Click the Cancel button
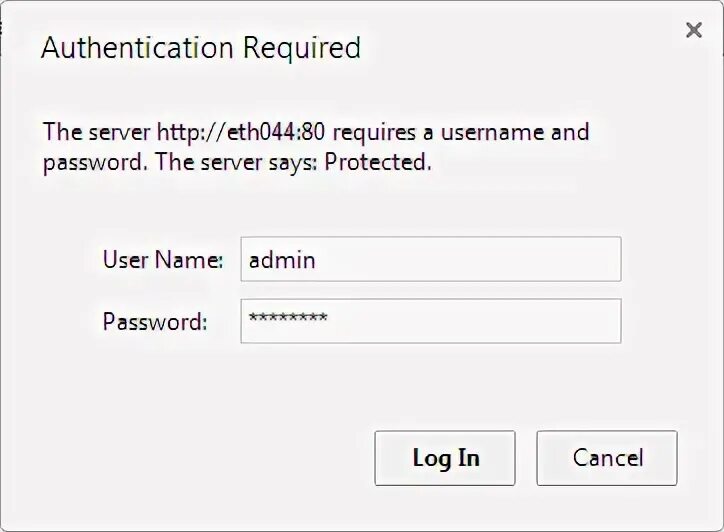This screenshot has width=724, height=532. (607, 458)
